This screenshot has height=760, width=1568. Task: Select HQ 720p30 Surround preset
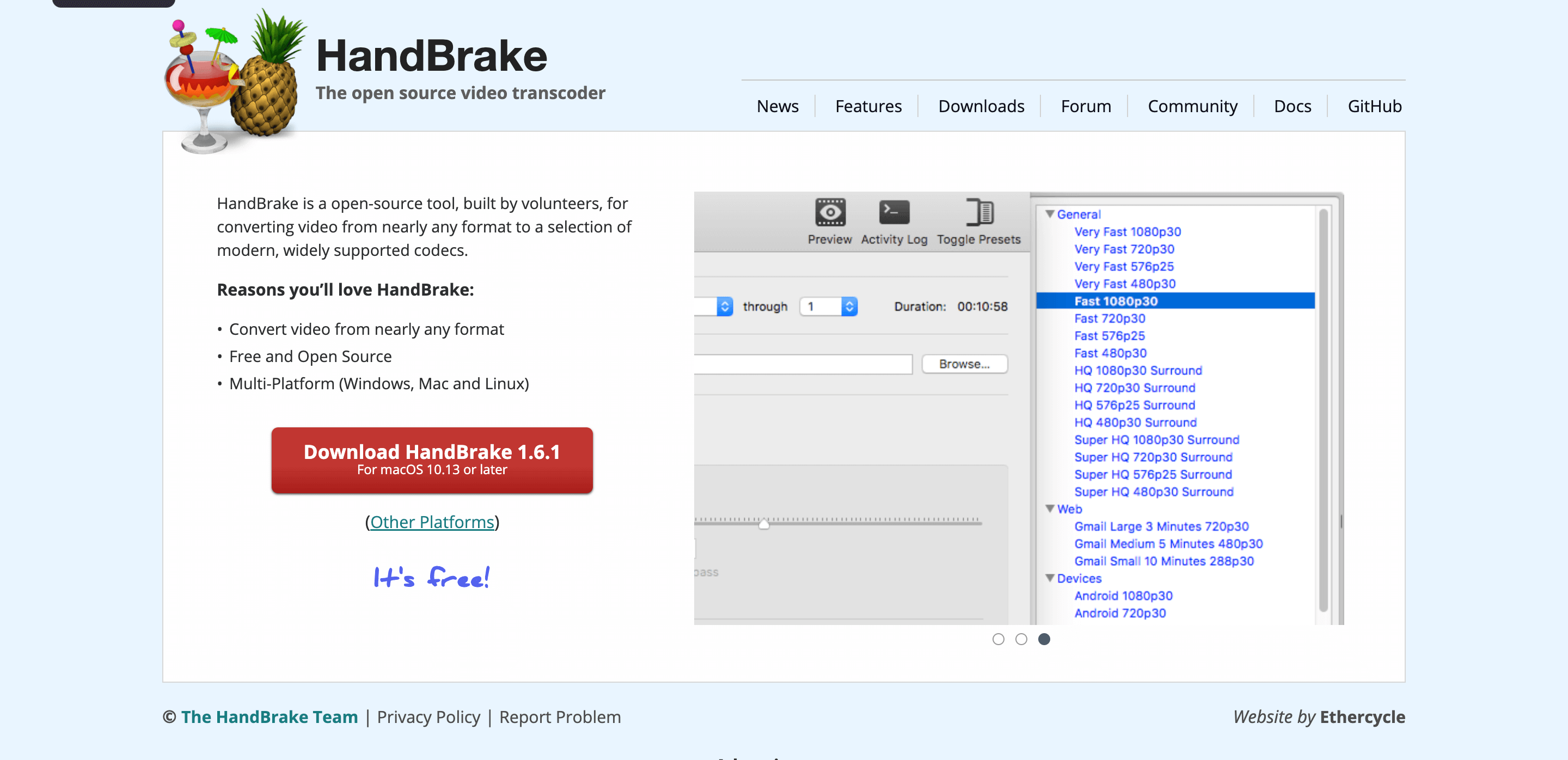(1134, 388)
